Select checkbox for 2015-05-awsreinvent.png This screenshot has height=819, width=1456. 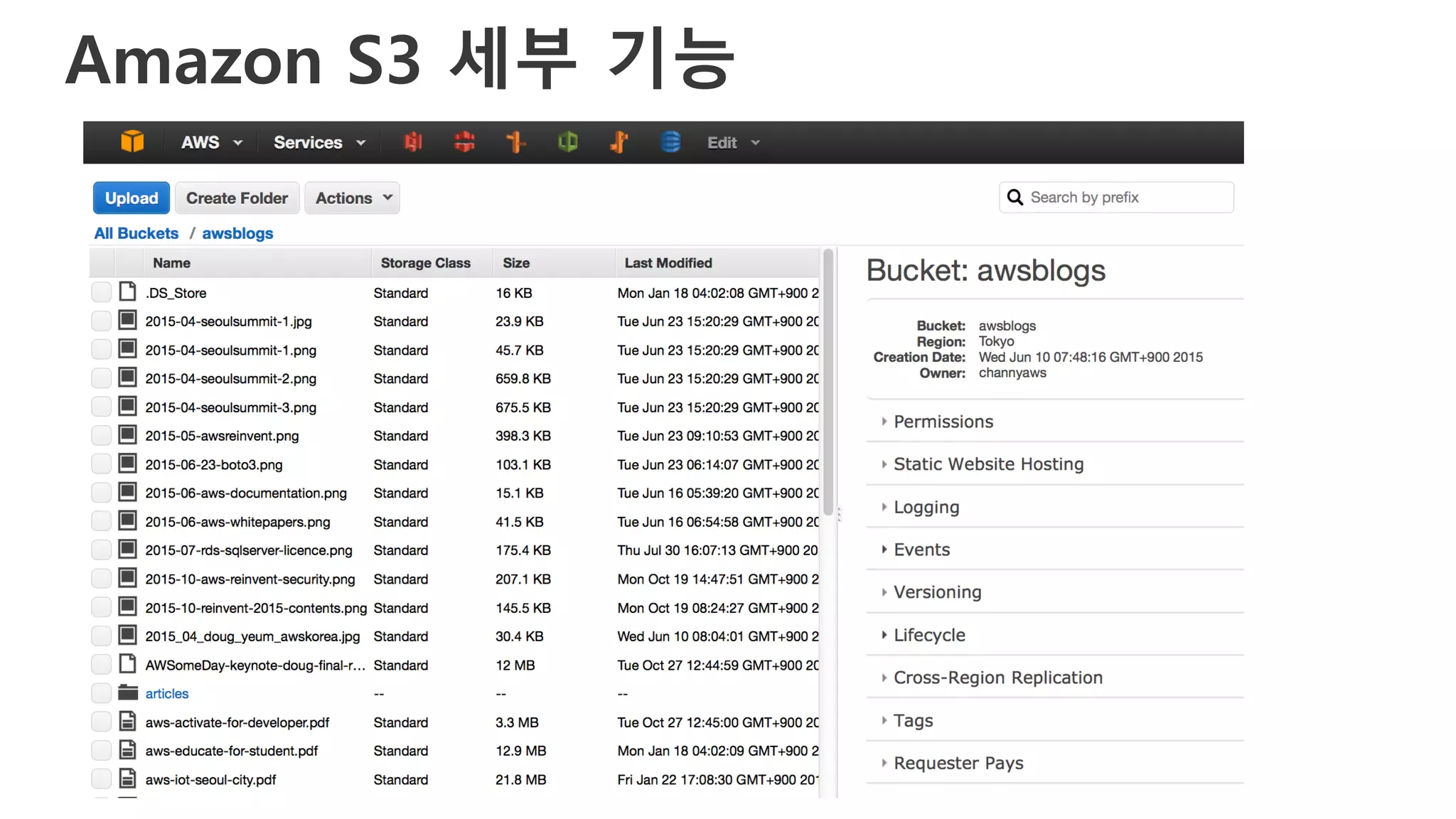[101, 436]
